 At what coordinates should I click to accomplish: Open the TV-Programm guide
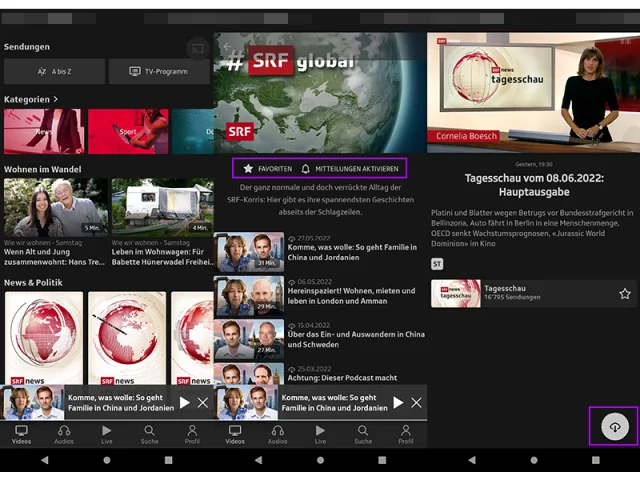tap(159, 72)
